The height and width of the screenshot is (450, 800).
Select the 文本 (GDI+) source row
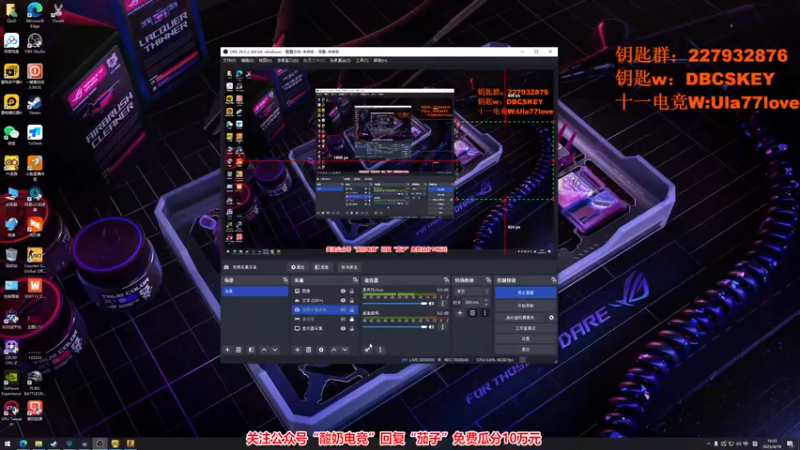[324, 301]
